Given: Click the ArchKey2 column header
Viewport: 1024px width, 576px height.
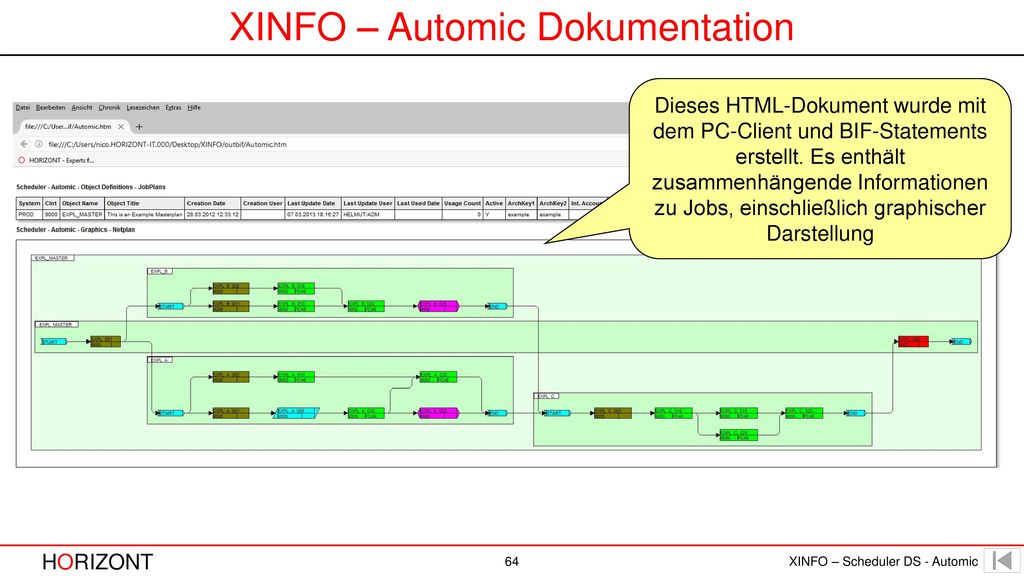Looking at the screenshot, I should 552,203.
